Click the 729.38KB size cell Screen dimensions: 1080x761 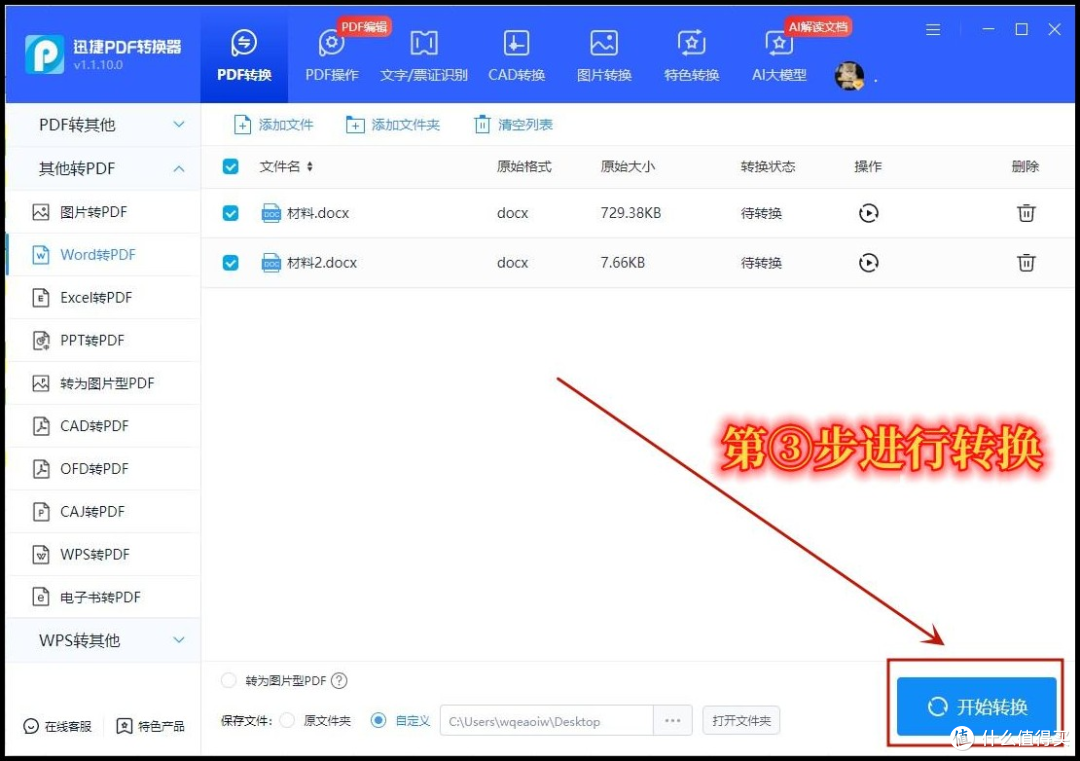point(630,213)
